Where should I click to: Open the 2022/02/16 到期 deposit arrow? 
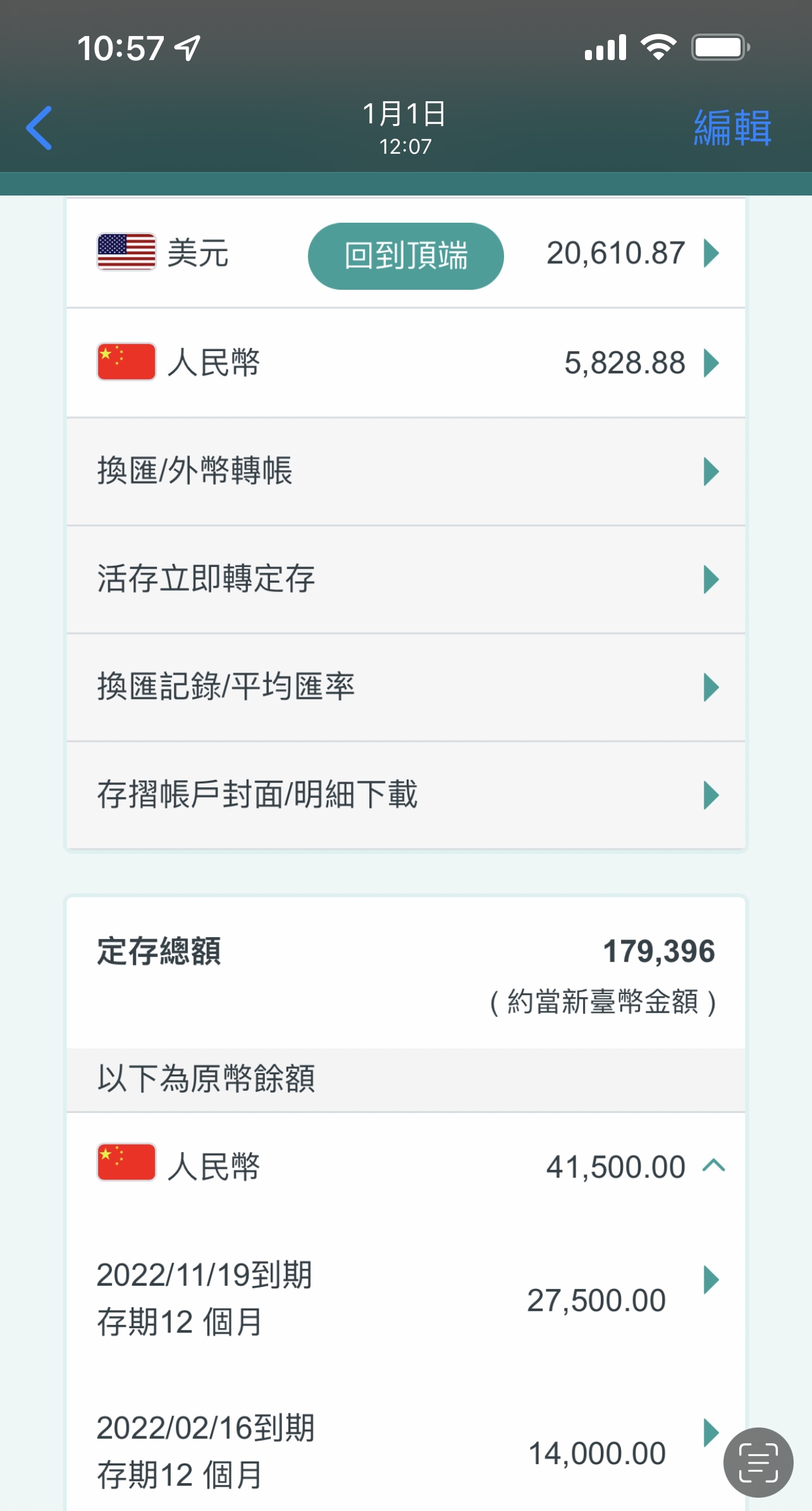[711, 1433]
